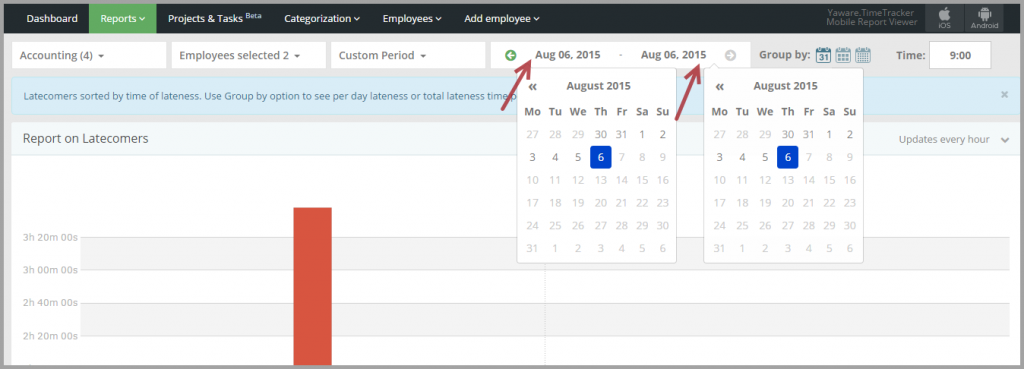1024x369 pixels.
Task: Select July 31 in the right calendar
Action: click(808, 135)
